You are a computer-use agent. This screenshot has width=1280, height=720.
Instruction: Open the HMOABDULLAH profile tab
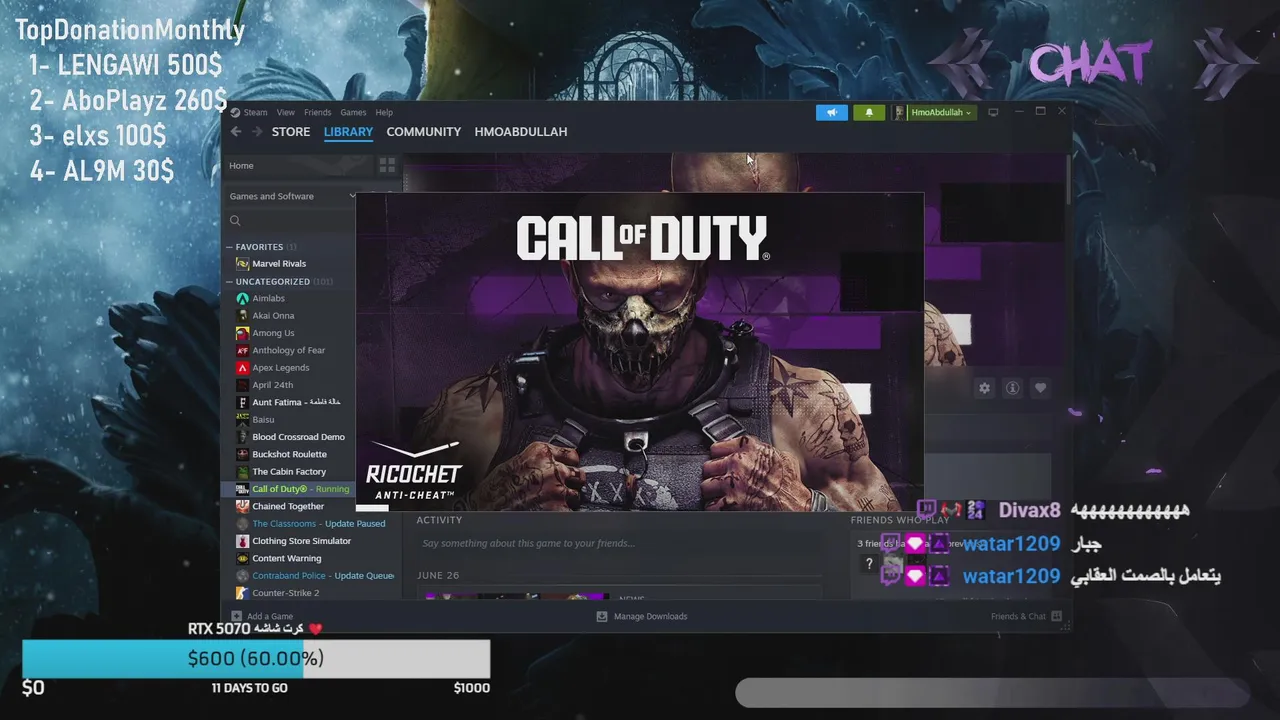click(x=521, y=131)
